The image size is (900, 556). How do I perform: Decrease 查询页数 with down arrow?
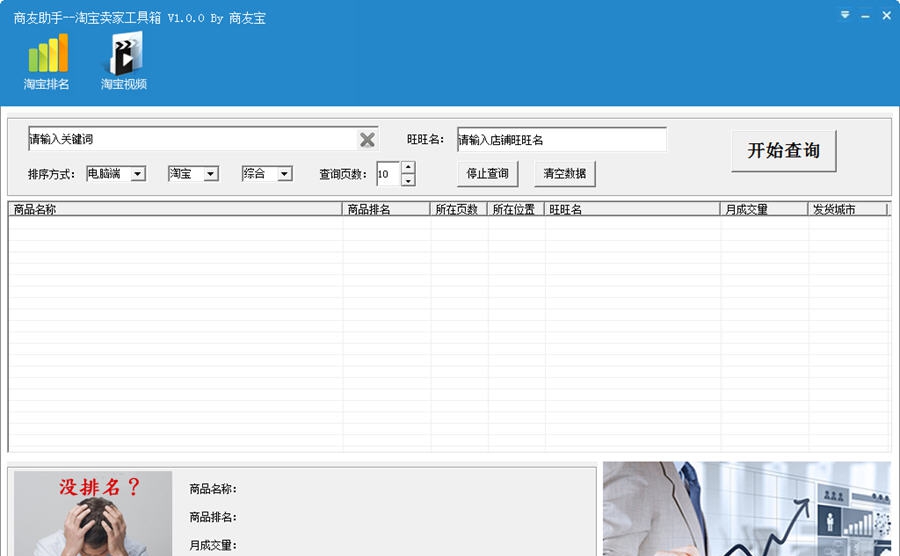[x=408, y=180]
